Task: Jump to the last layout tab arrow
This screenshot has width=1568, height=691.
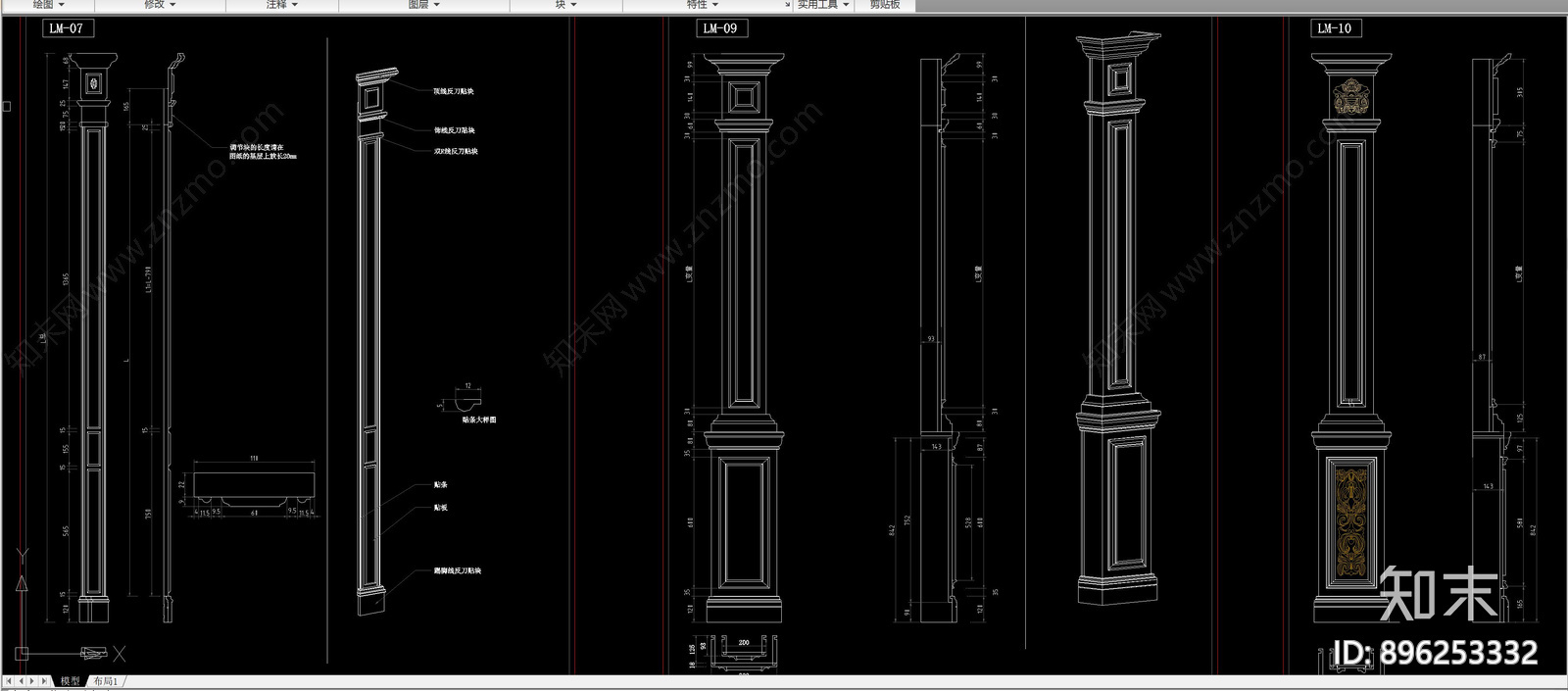Action: coord(45,680)
